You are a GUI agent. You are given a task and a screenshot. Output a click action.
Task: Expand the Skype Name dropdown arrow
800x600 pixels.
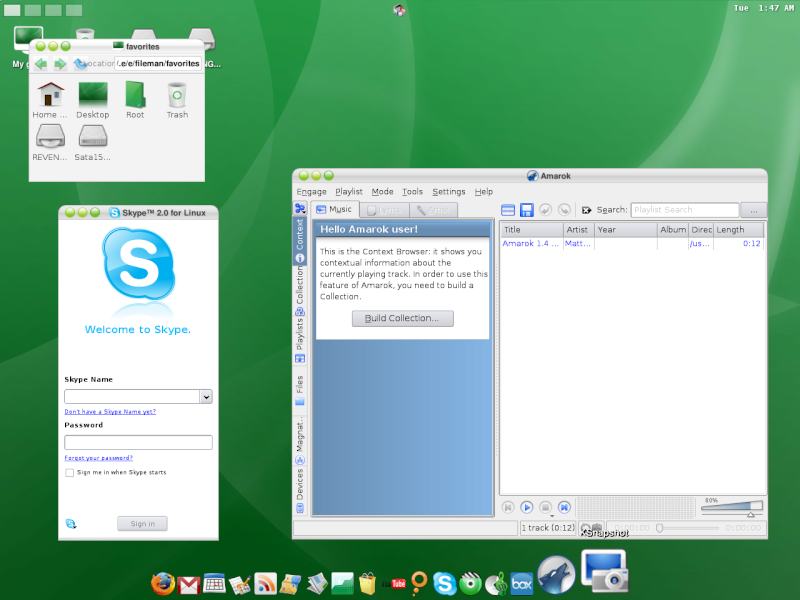click(x=206, y=396)
